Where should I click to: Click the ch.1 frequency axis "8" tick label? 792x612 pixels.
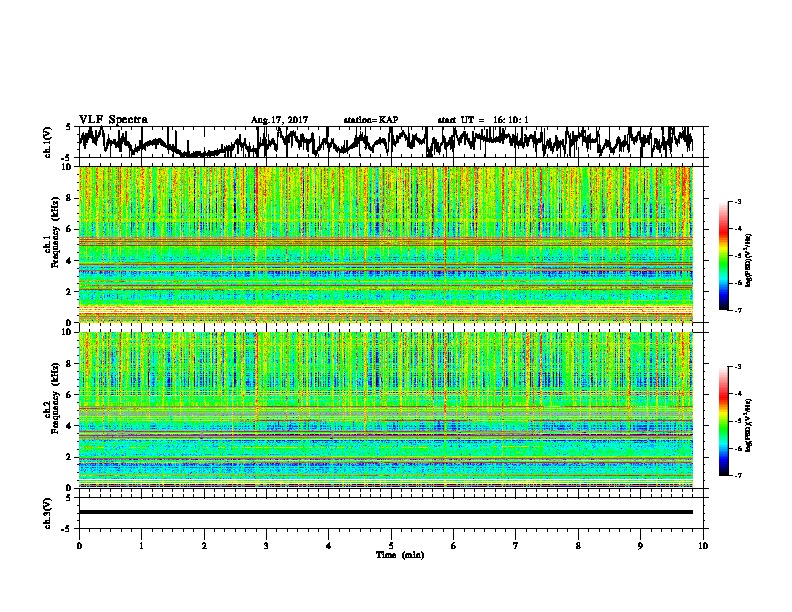[70, 198]
